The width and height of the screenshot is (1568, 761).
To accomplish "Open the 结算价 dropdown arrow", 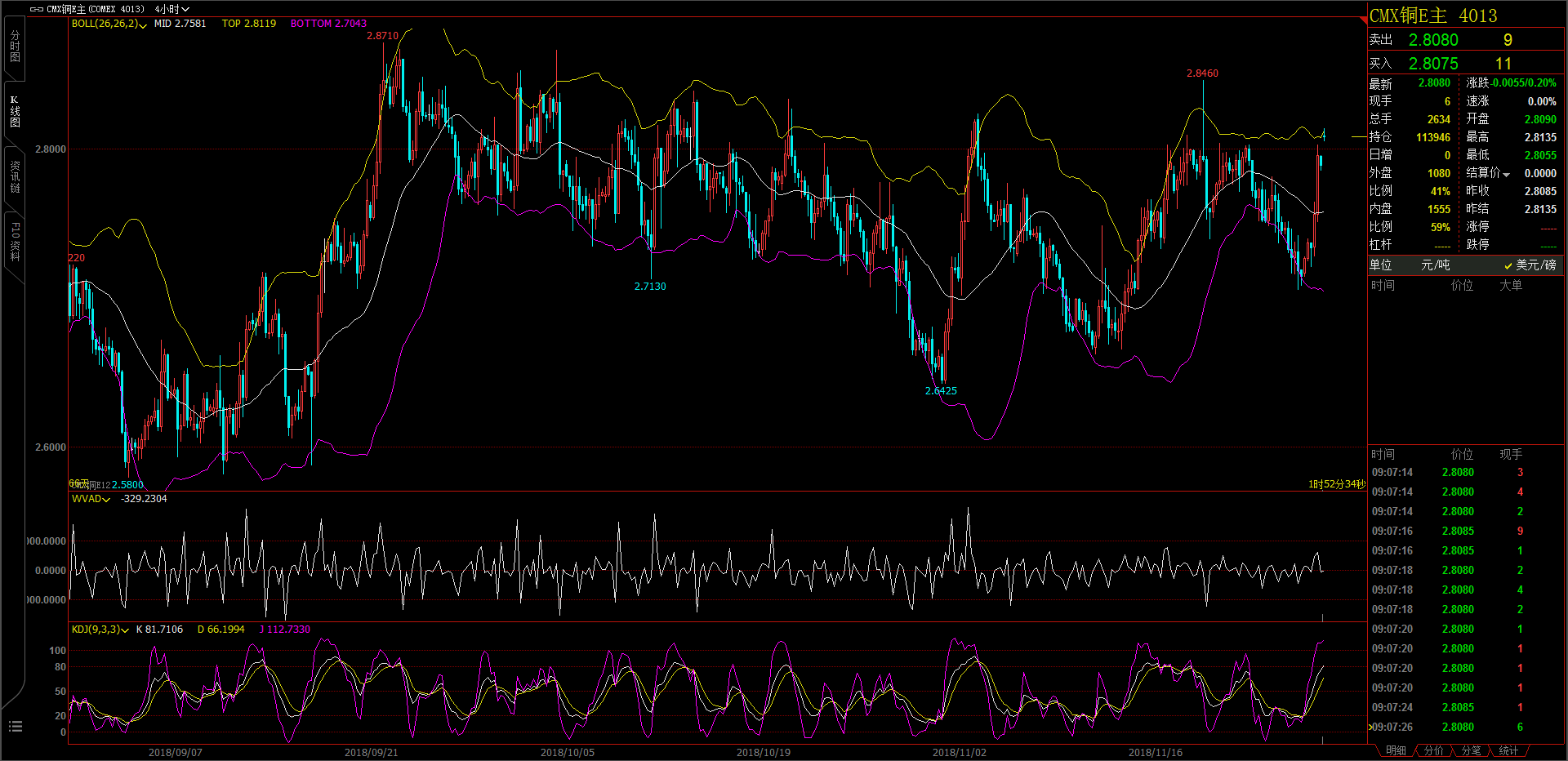I will [x=1506, y=174].
